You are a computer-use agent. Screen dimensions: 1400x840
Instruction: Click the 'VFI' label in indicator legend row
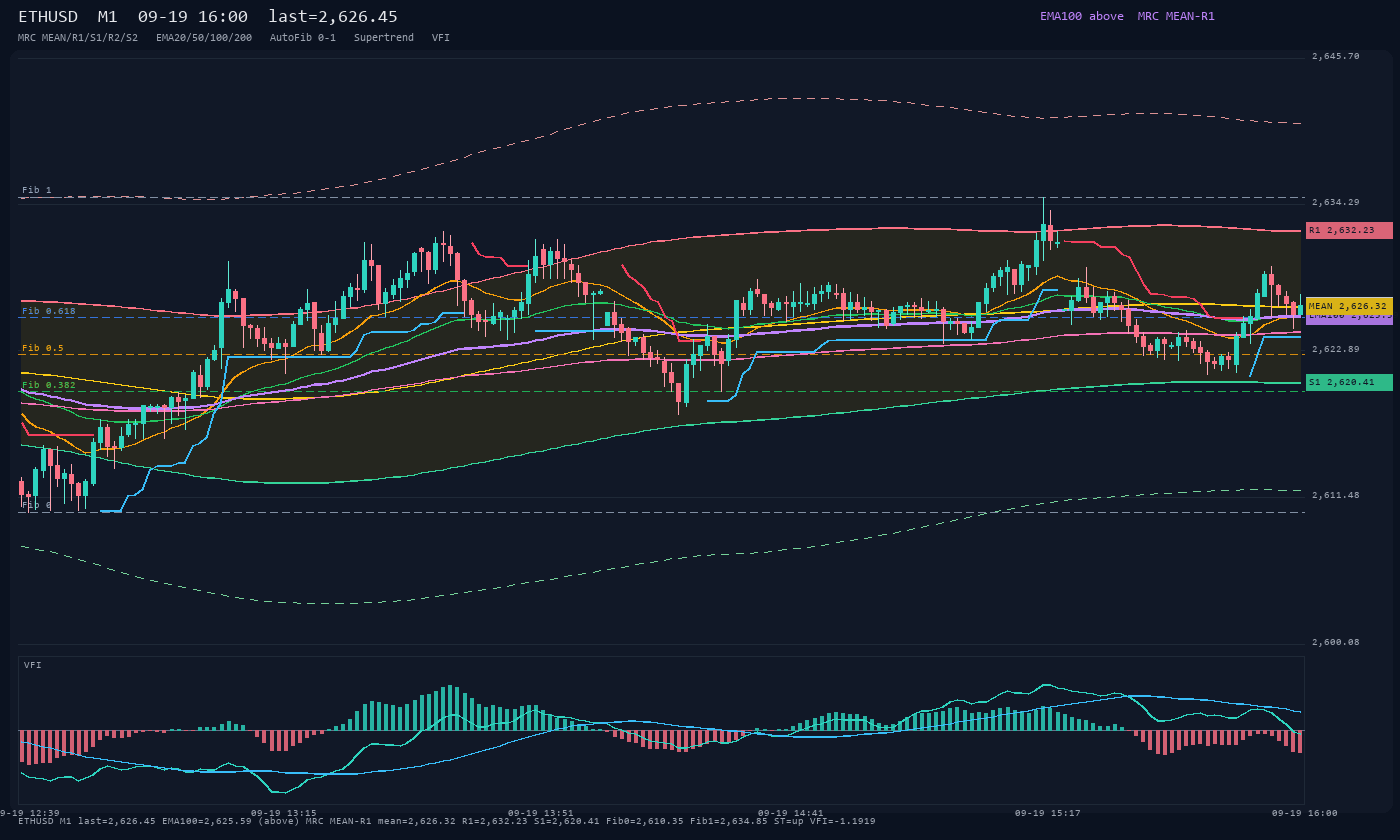coord(441,37)
